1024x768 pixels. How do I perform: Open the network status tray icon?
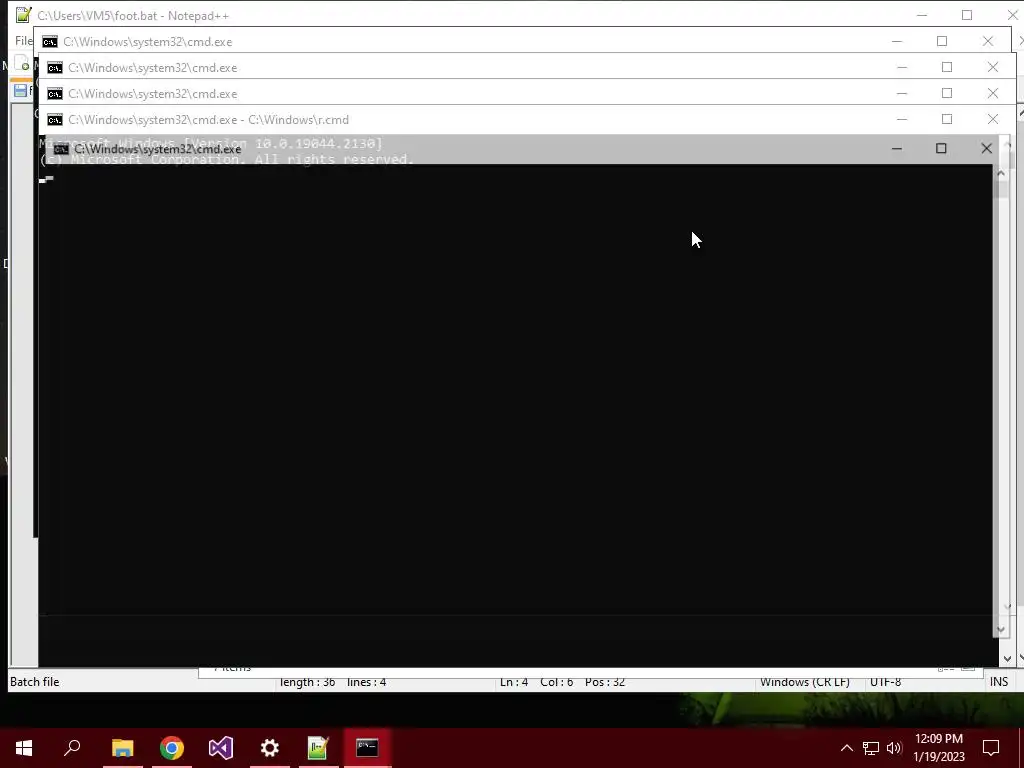tap(871, 748)
